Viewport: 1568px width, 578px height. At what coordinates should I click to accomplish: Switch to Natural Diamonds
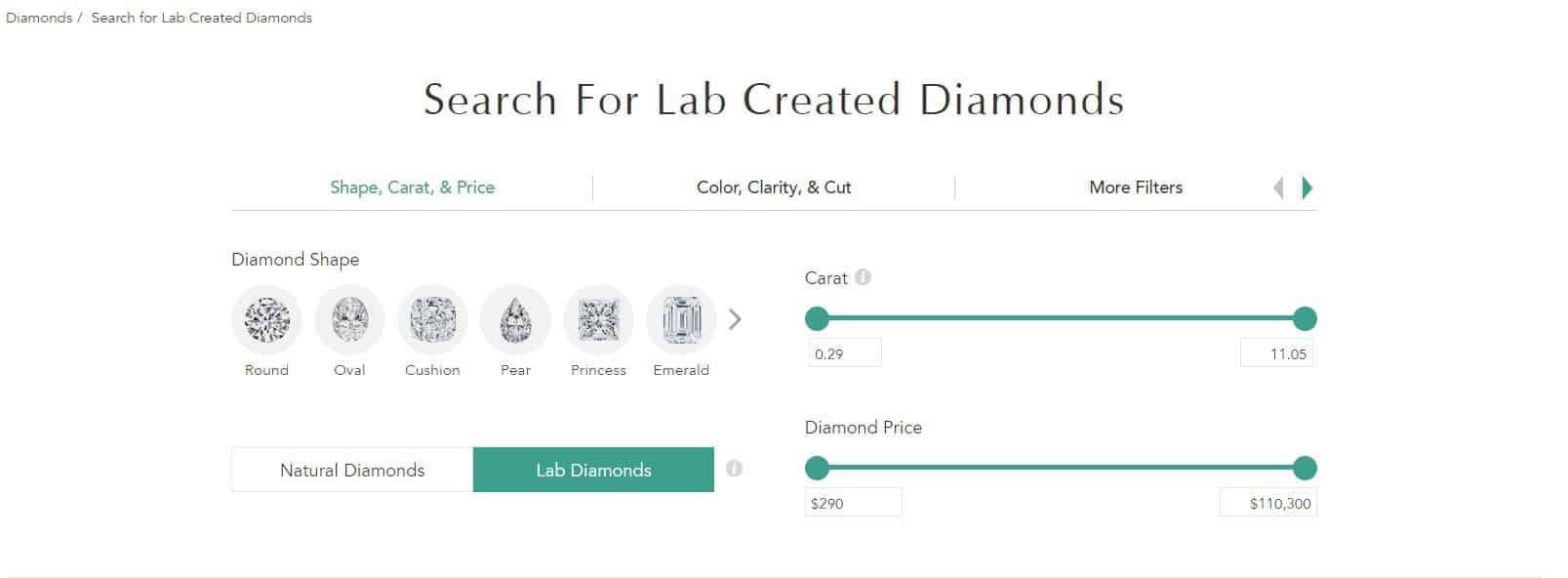point(352,470)
